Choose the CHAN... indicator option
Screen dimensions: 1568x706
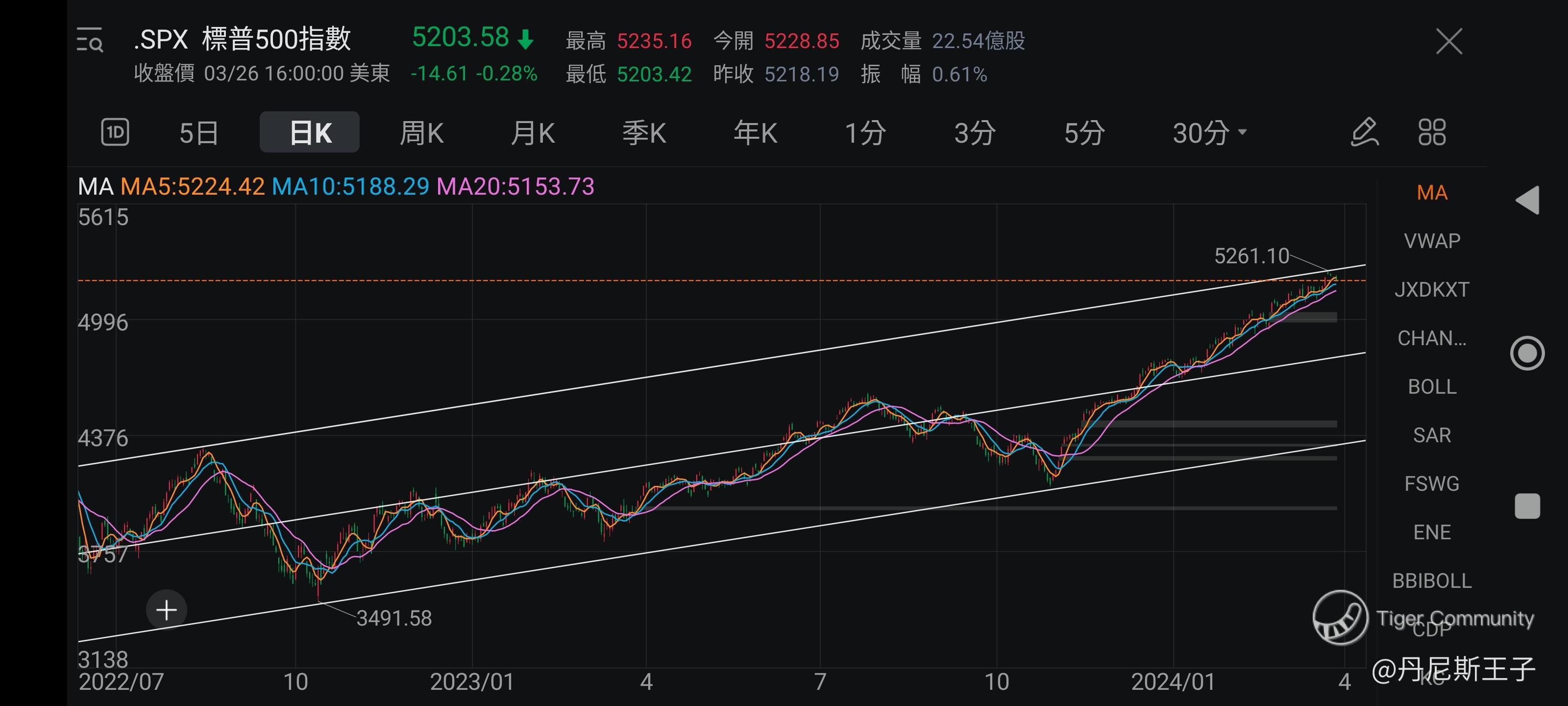(x=1432, y=338)
